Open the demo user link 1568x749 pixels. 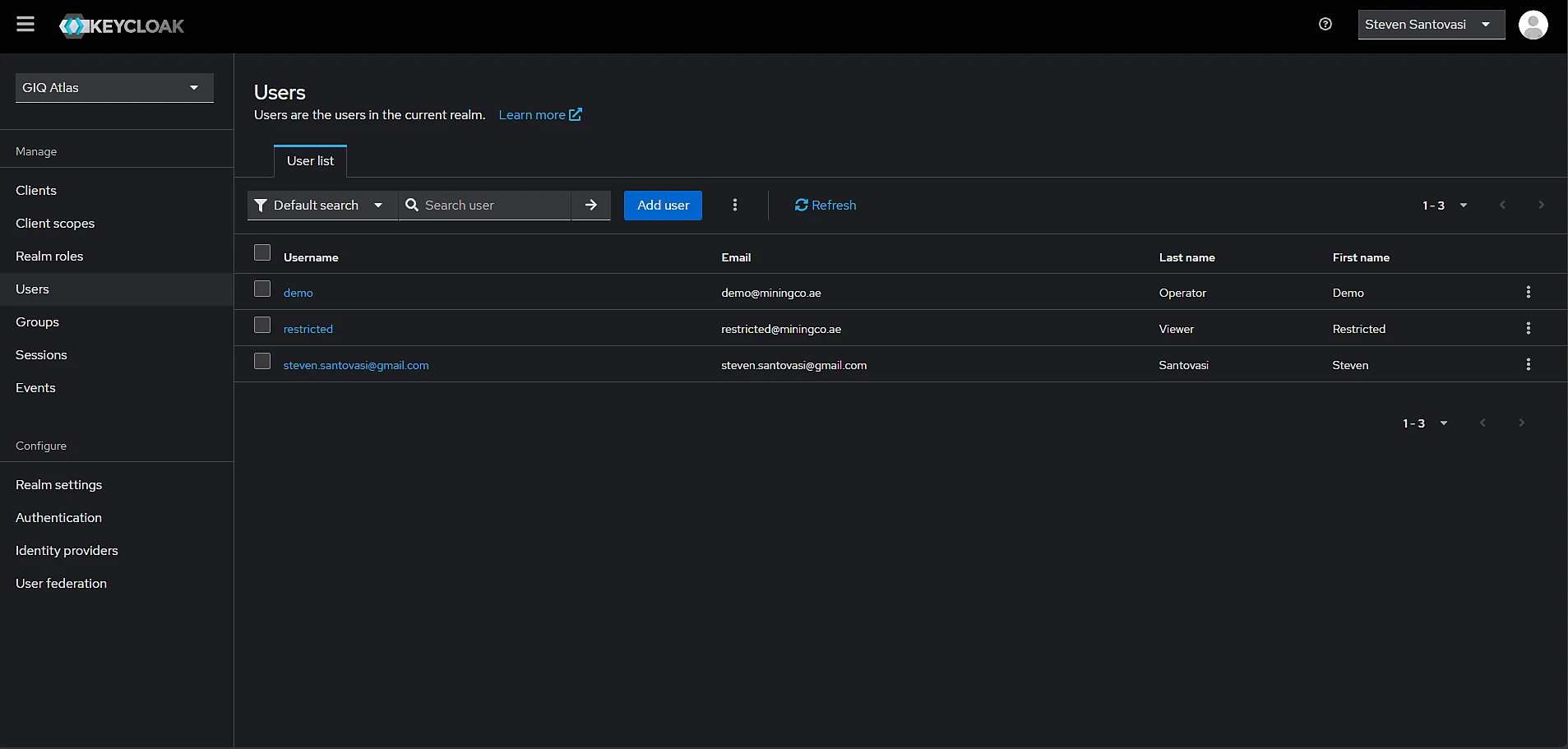(298, 293)
